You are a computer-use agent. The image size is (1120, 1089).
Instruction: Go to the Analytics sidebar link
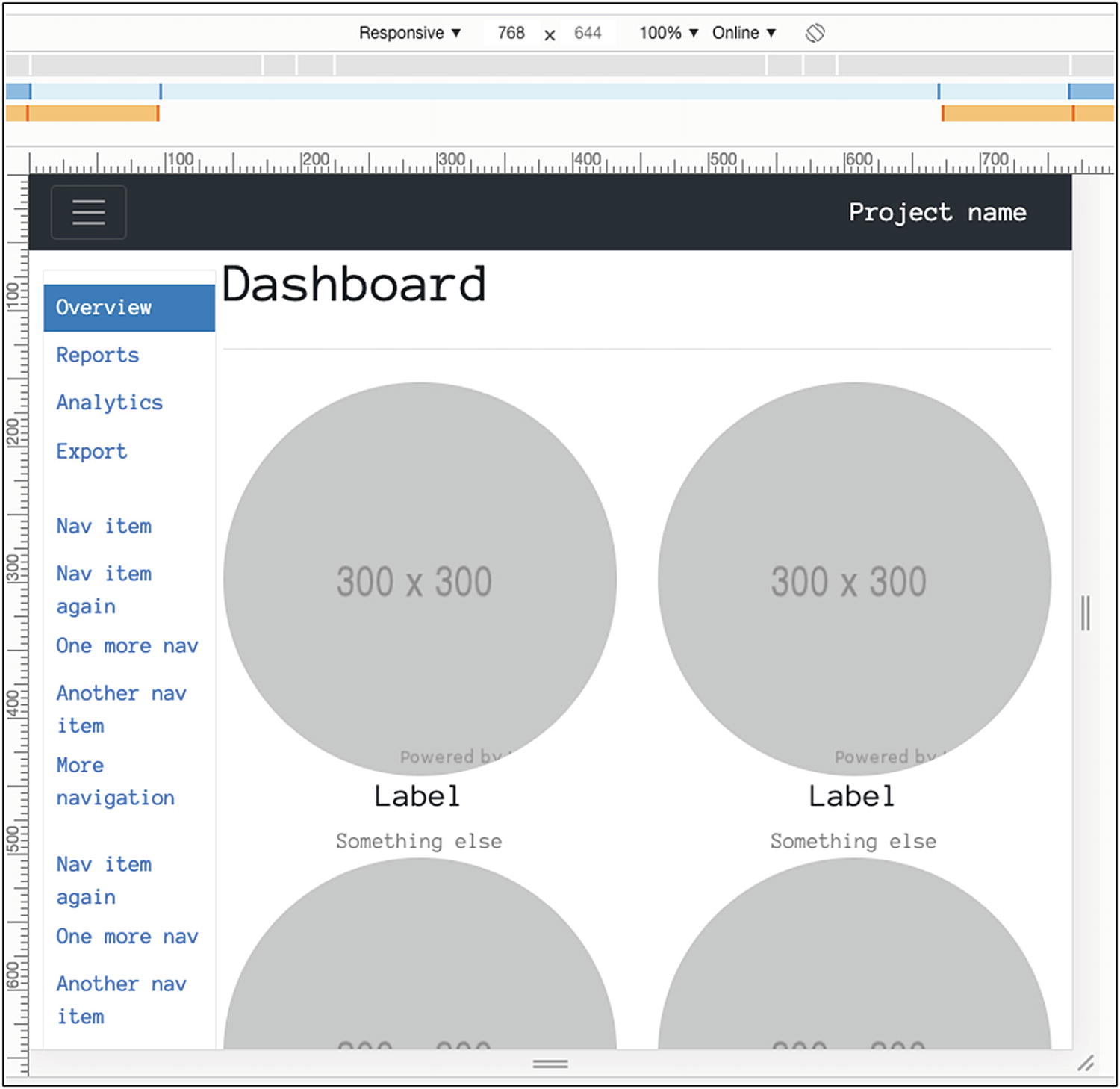click(x=110, y=403)
